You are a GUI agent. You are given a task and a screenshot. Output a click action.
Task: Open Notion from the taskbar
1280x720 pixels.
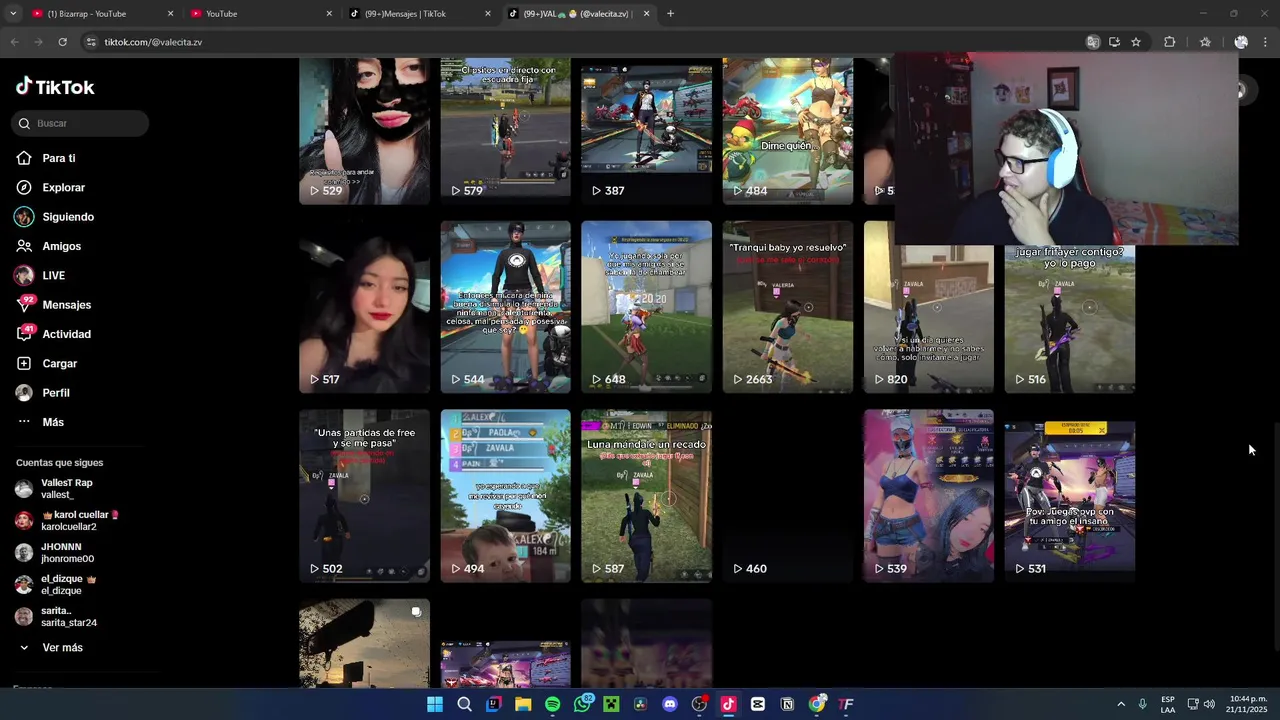click(x=787, y=704)
